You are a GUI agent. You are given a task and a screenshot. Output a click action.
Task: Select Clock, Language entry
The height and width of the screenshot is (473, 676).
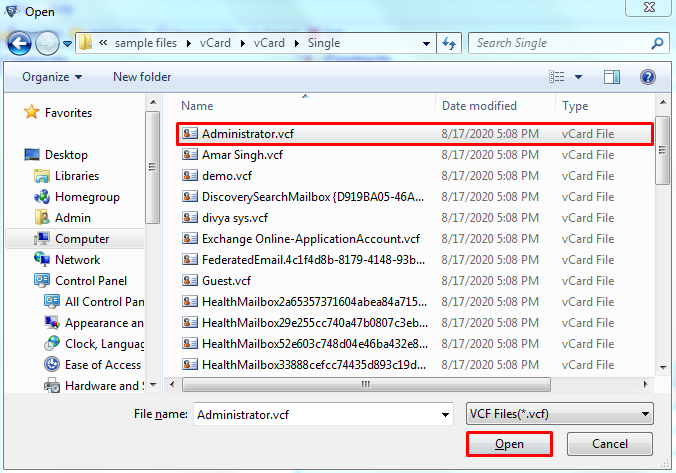[x=94, y=344]
